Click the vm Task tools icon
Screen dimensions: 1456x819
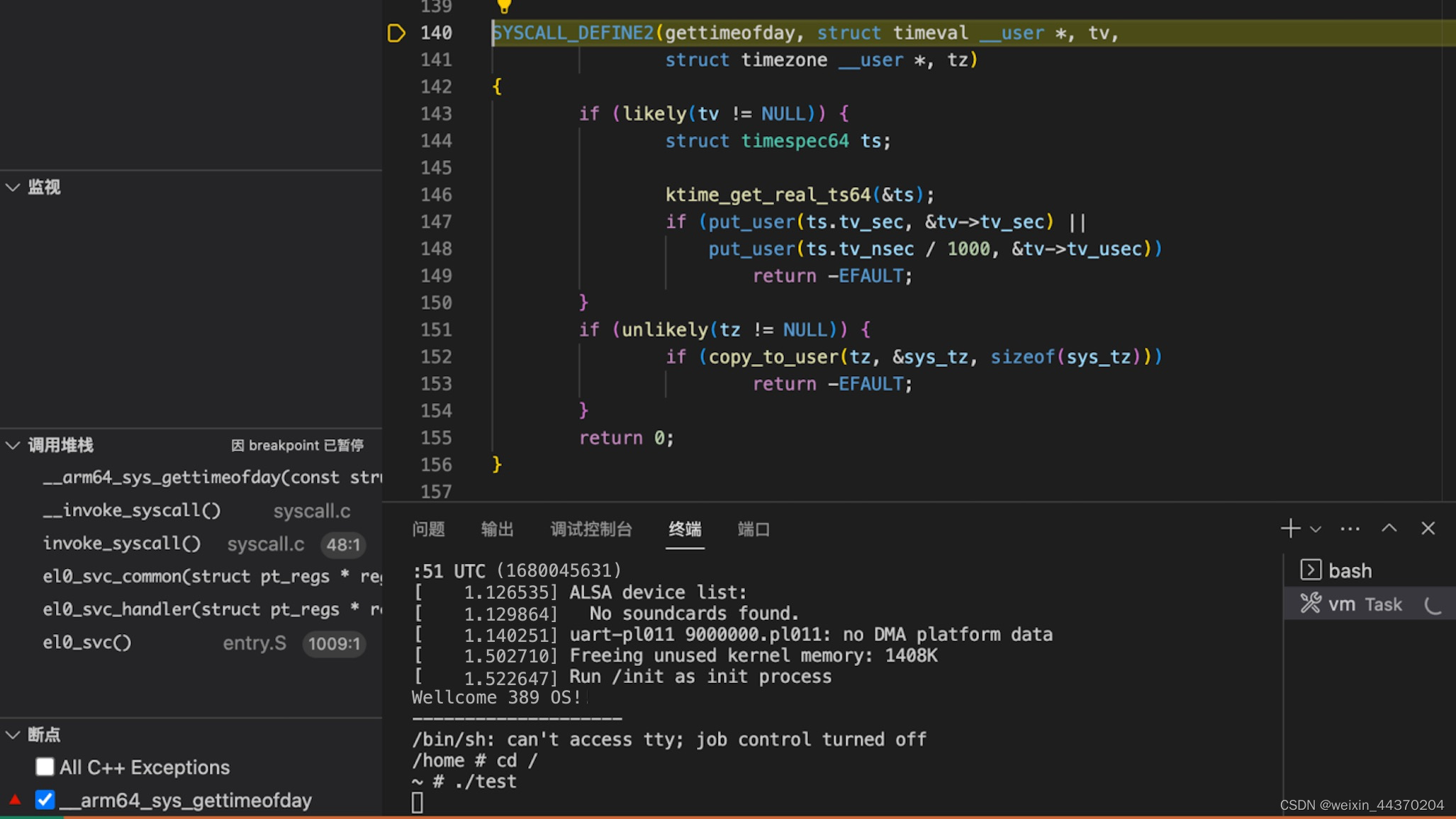(1310, 604)
